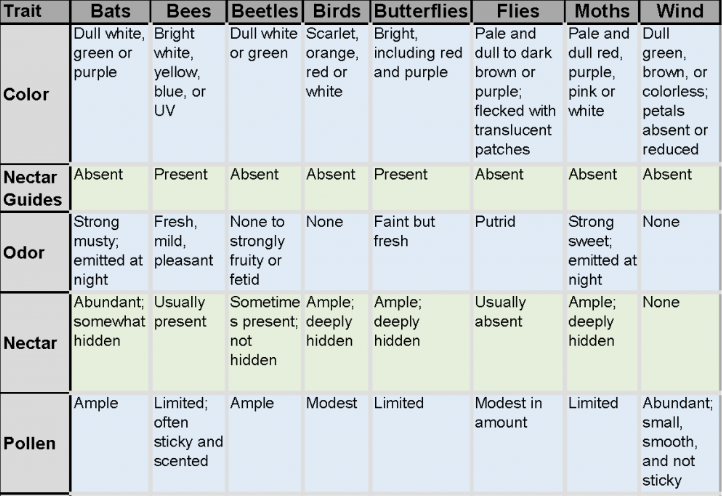Viewport: 722px width, 496px height.
Task: Click the Butterflies column header
Action: click(419, 12)
